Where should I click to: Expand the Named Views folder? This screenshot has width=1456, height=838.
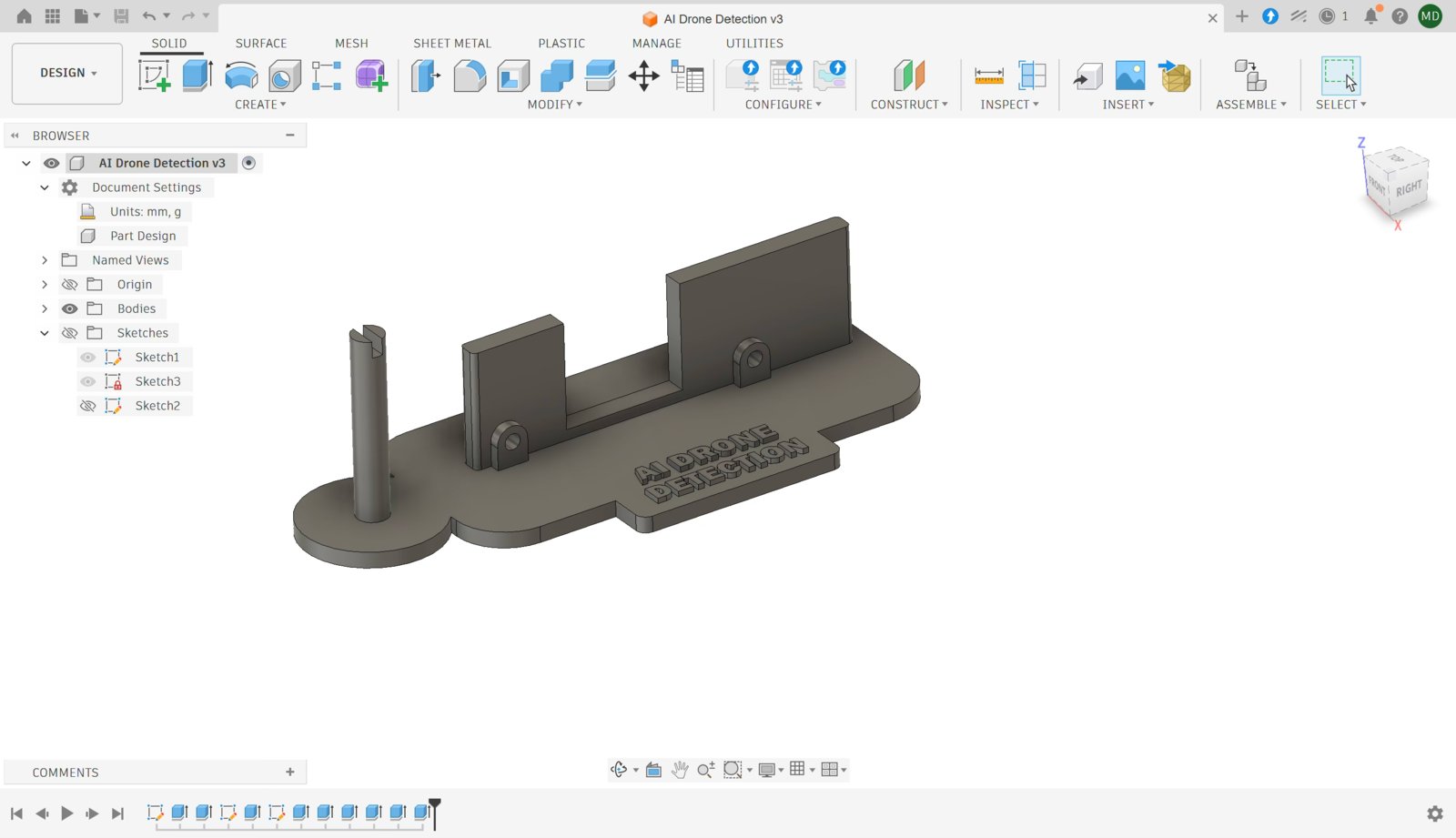click(x=45, y=260)
